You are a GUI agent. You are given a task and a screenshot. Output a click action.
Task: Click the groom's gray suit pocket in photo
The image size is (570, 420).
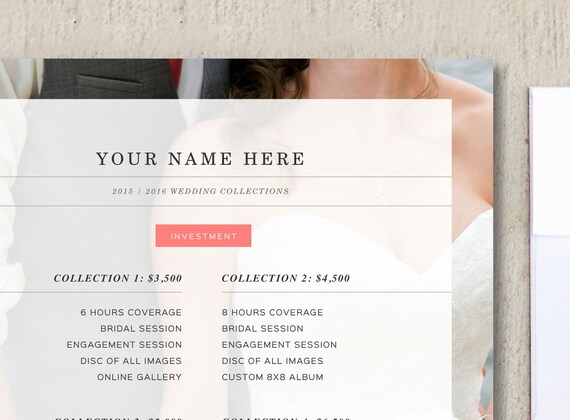click(108, 82)
